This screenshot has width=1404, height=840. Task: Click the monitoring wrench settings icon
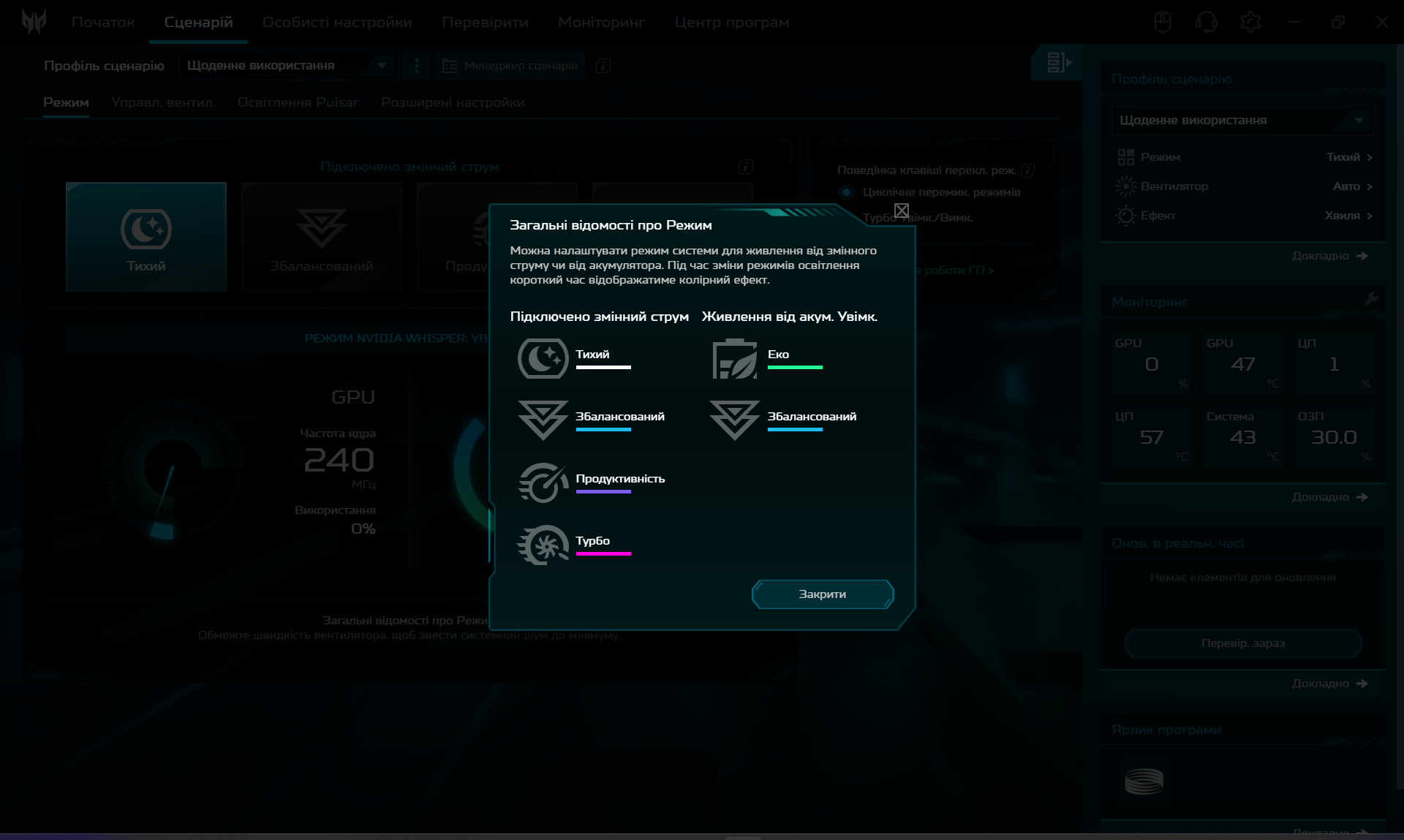1370,299
